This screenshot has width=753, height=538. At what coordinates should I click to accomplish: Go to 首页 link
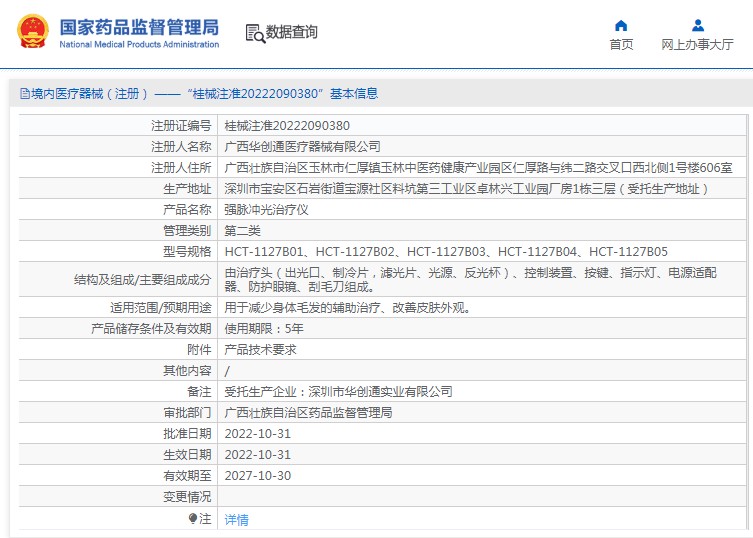pos(621,44)
